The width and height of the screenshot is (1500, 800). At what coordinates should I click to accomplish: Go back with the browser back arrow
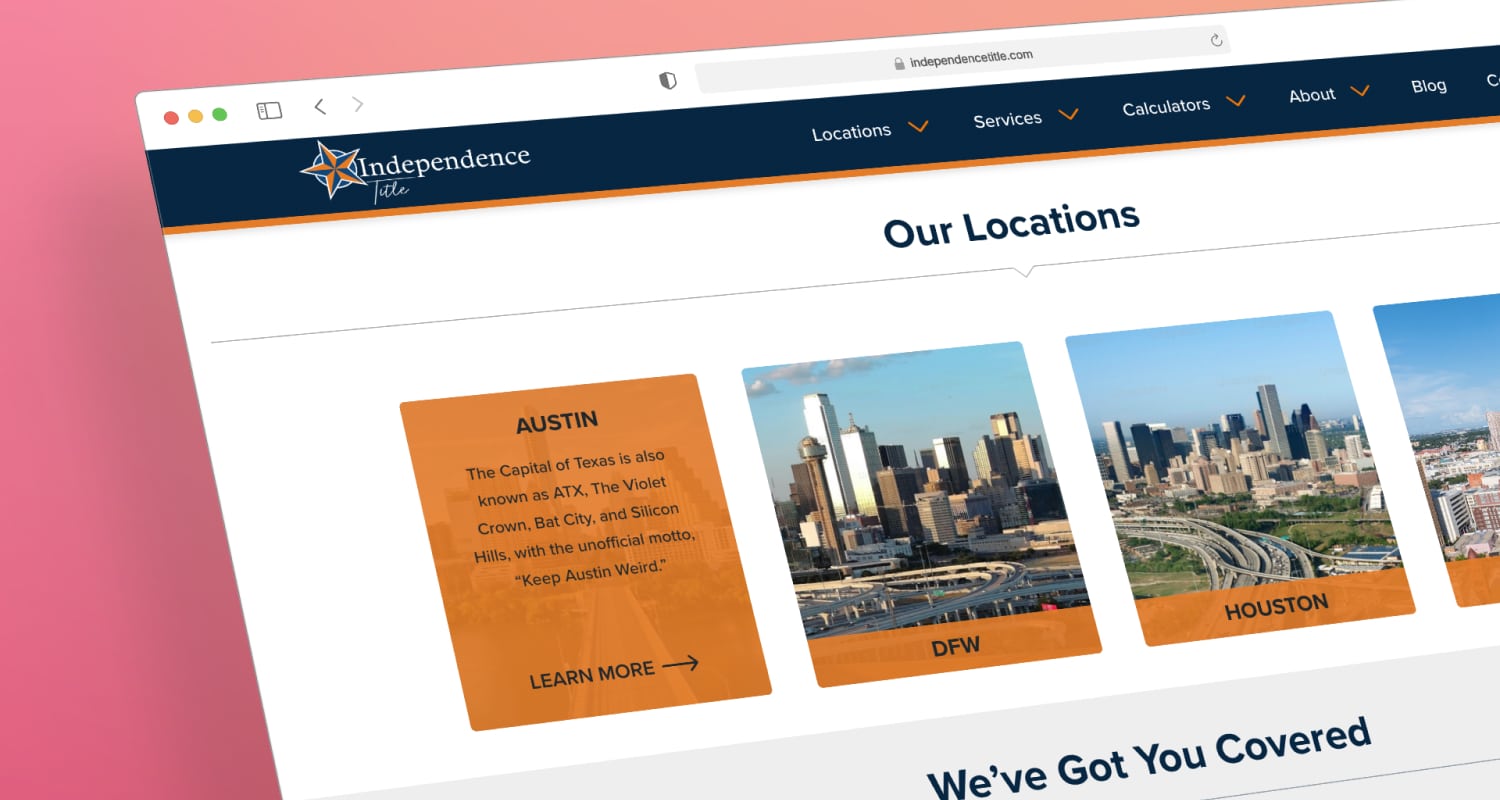320,106
